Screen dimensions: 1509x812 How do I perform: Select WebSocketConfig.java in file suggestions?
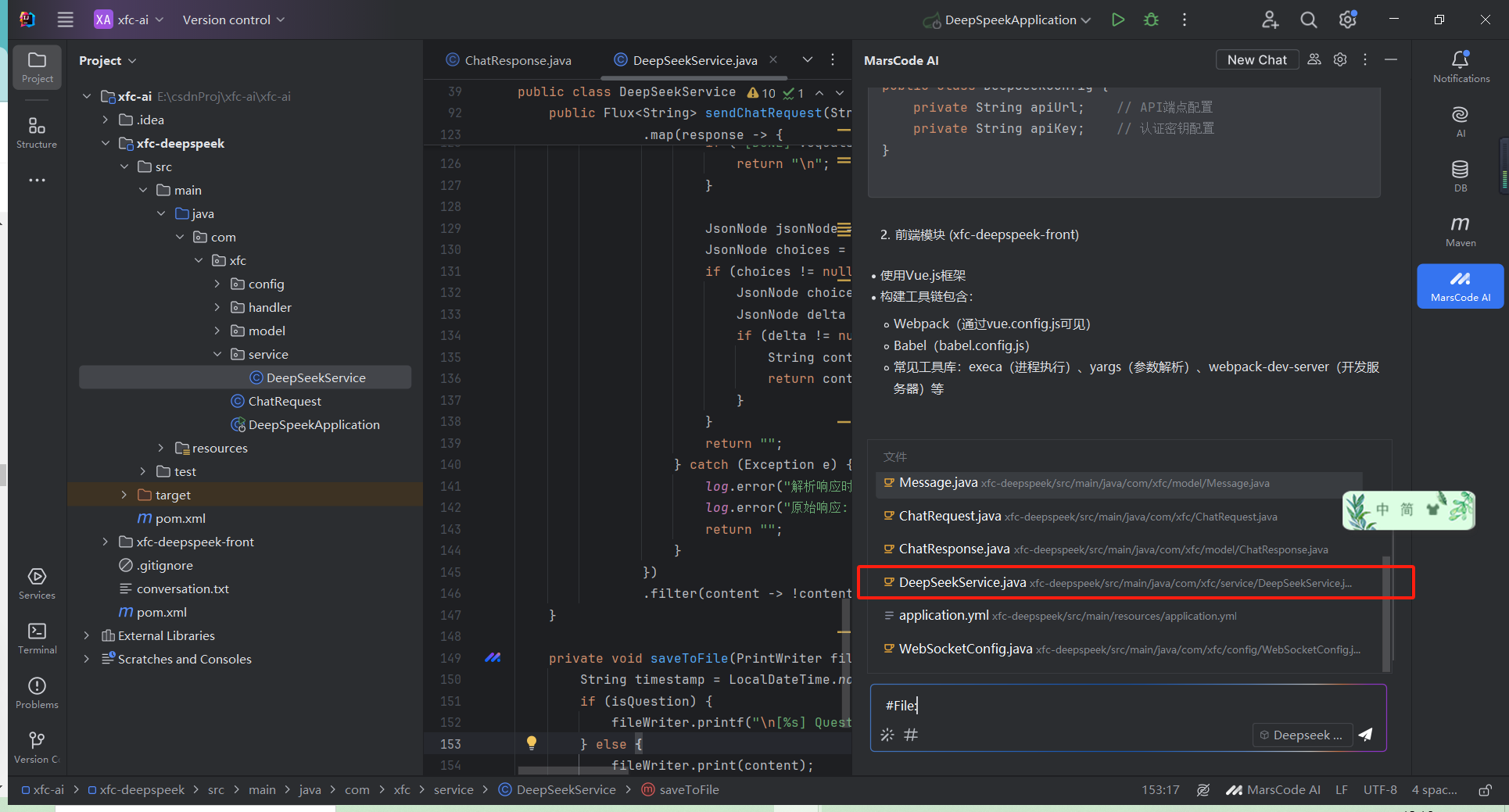click(x=1119, y=649)
